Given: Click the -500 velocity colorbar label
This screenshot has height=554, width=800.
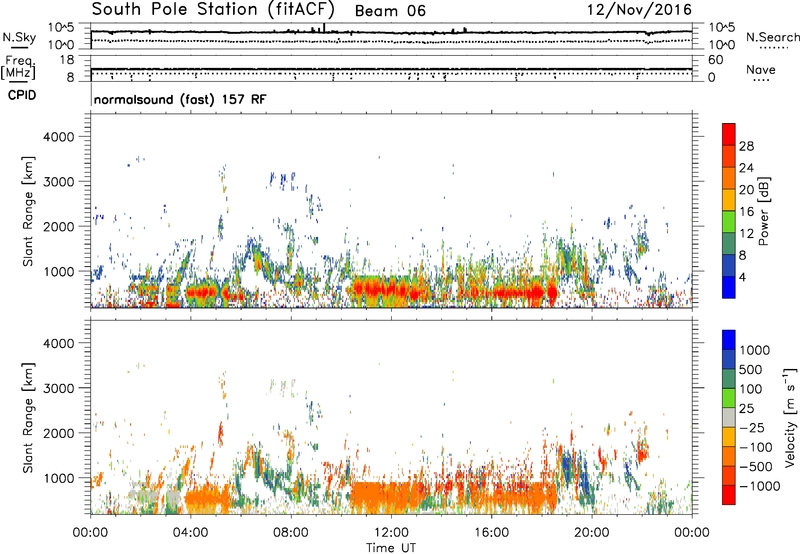Looking at the screenshot, I should coord(756,467).
